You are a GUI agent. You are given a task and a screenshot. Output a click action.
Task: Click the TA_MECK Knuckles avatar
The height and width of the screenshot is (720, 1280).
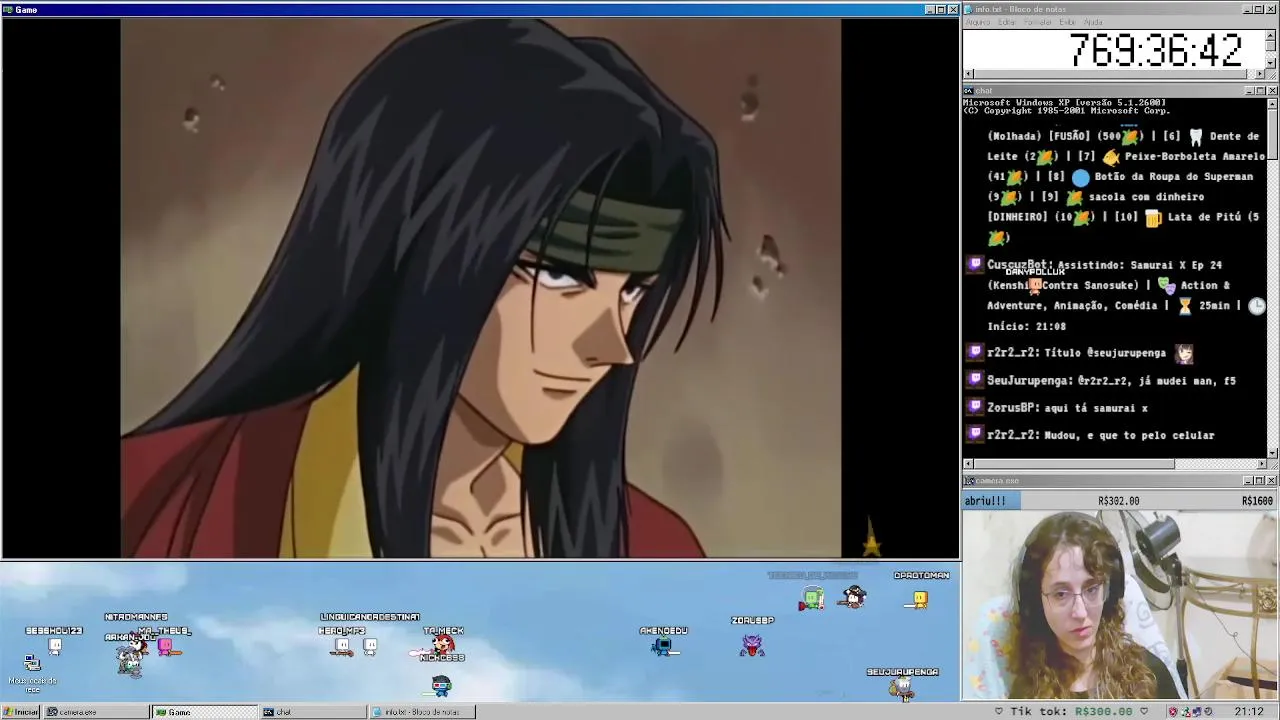click(443, 646)
